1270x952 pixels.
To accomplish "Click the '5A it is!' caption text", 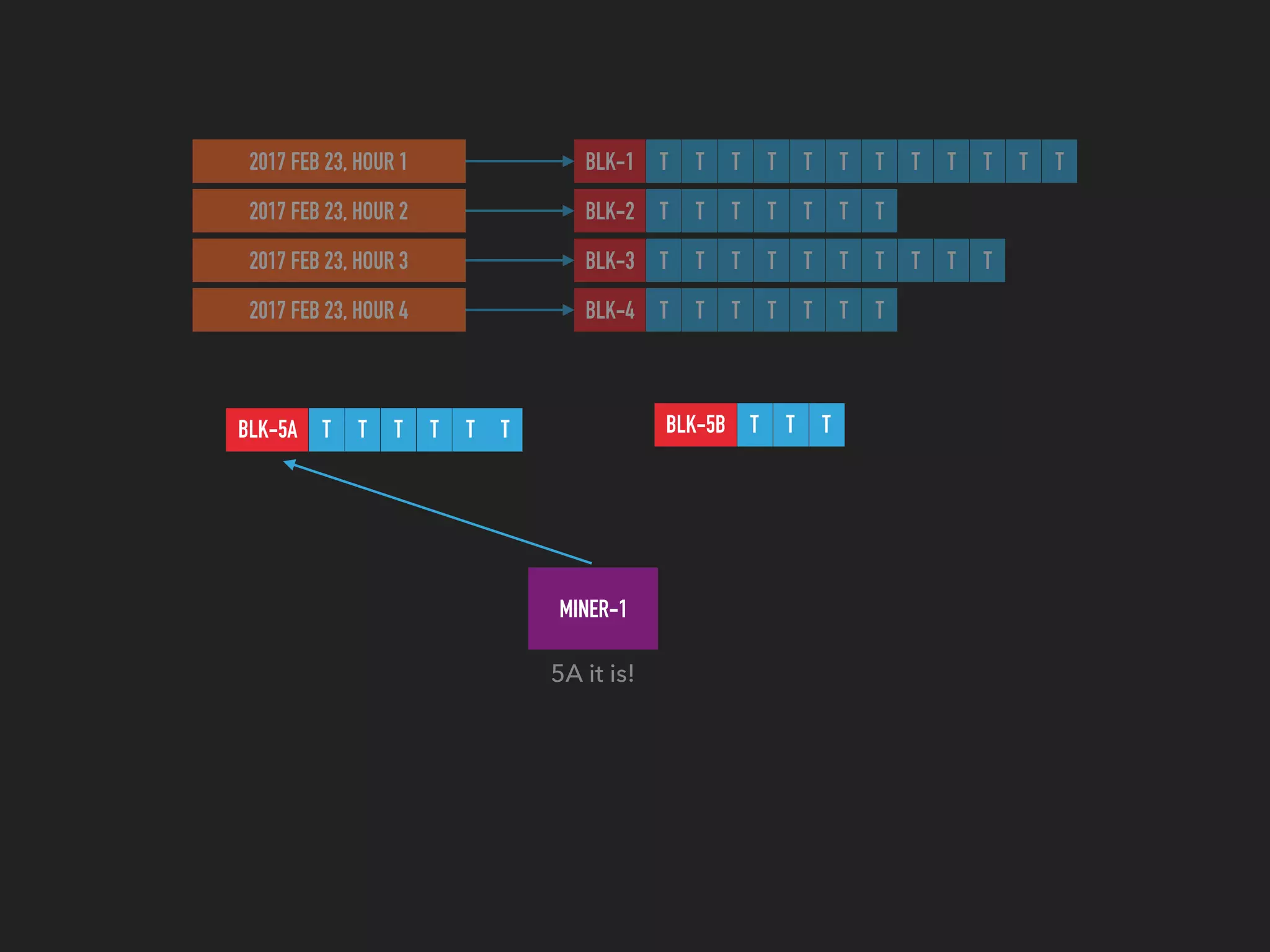I will [x=592, y=674].
